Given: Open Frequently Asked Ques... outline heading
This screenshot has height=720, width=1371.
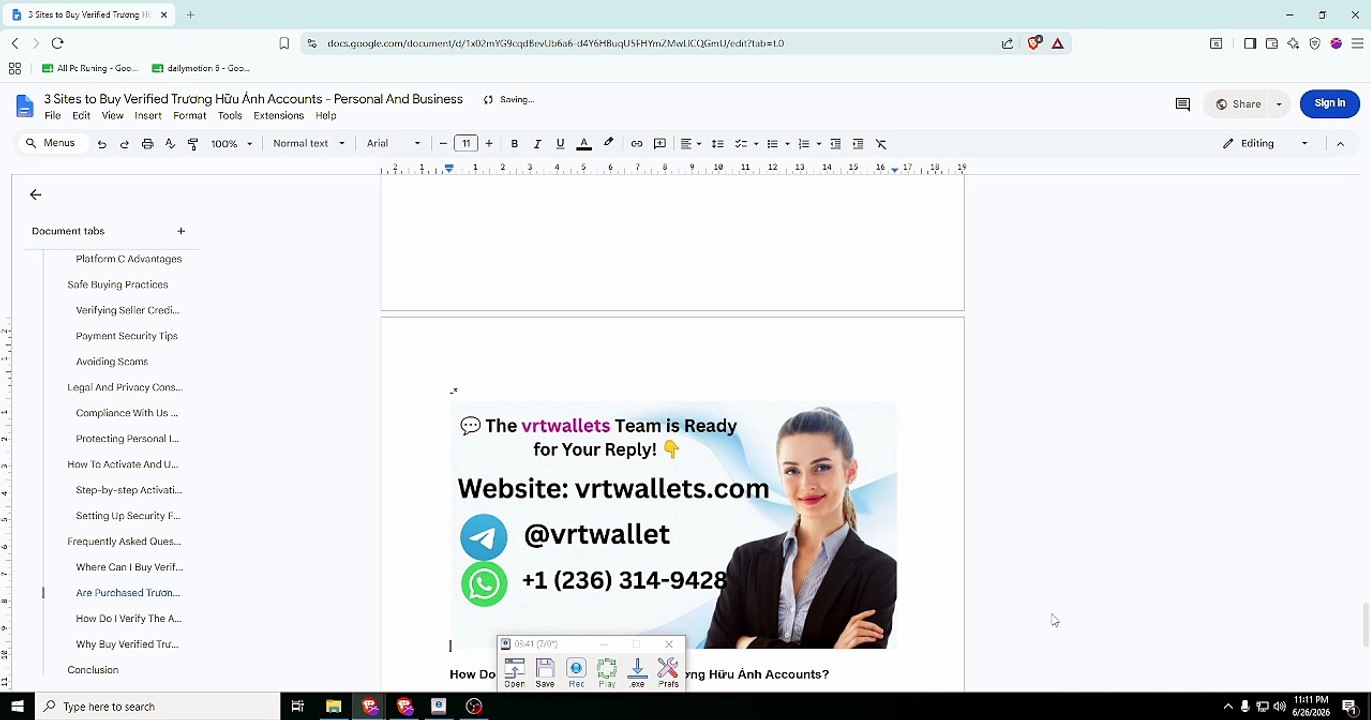Looking at the screenshot, I should [x=124, y=542].
